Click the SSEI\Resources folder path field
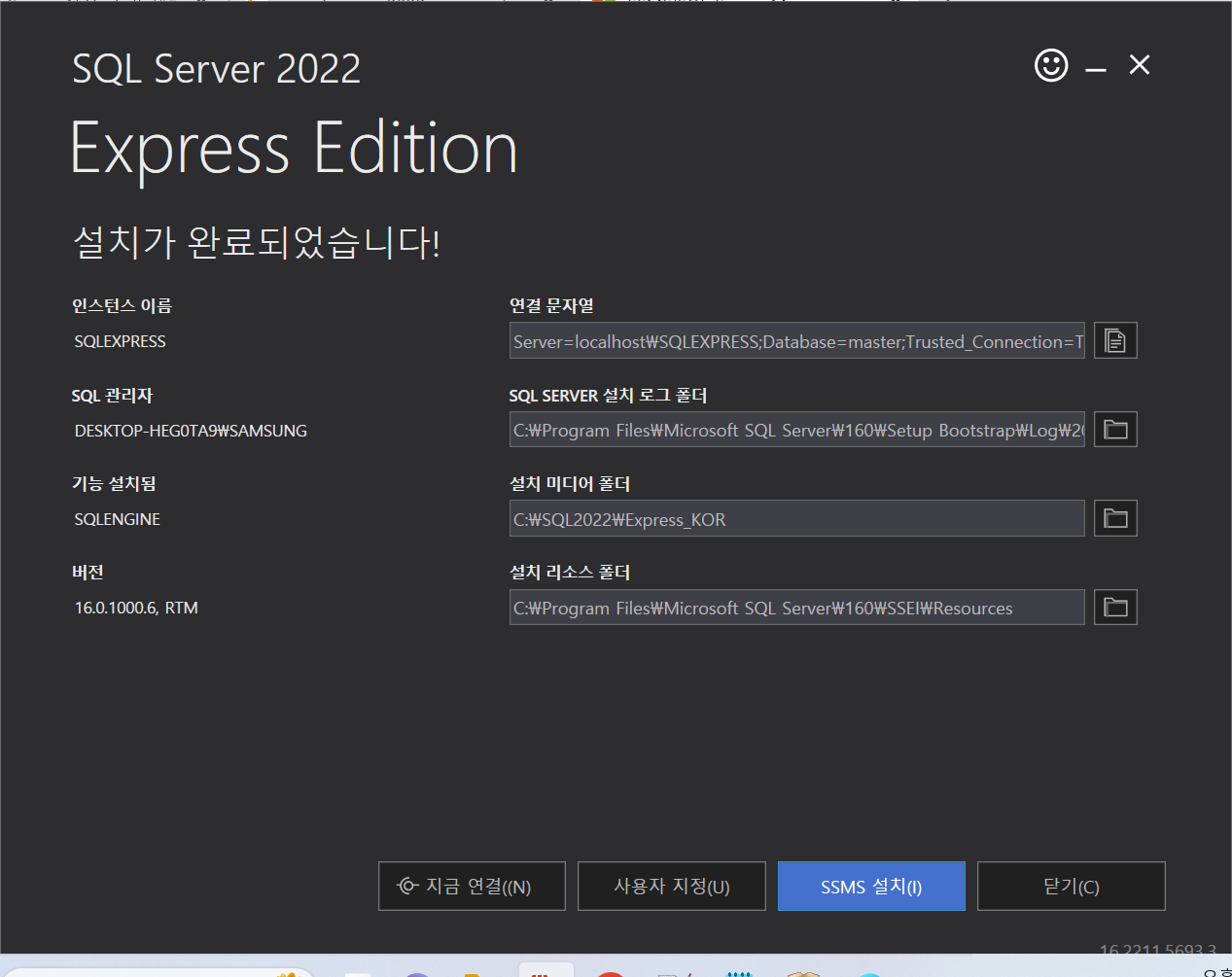 pyautogui.click(x=797, y=608)
